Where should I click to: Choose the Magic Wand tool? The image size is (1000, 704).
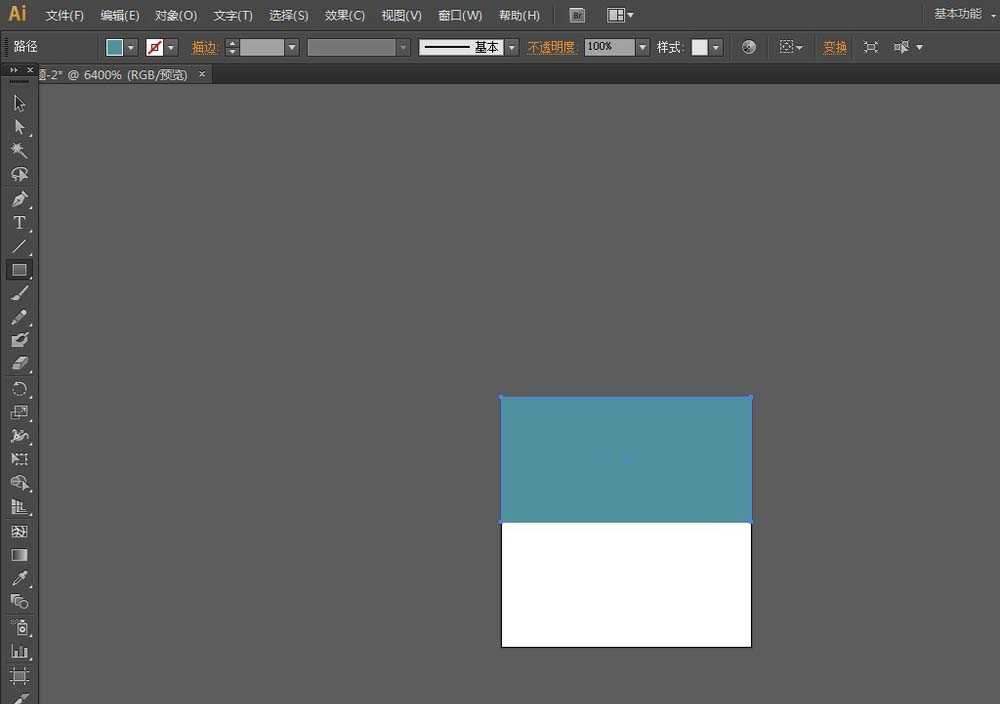coord(19,151)
